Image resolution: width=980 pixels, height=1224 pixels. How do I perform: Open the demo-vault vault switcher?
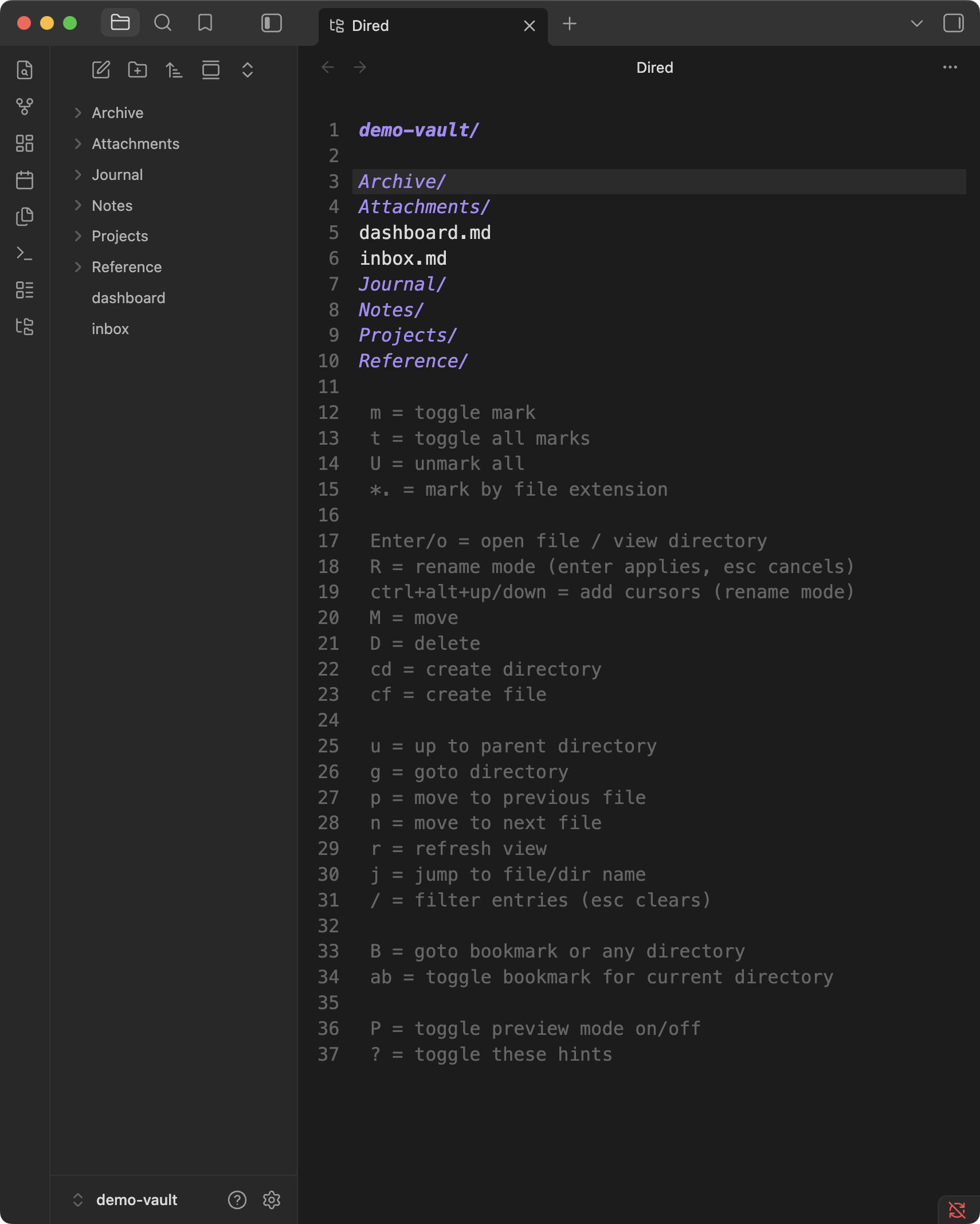[x=126, y=1200]
